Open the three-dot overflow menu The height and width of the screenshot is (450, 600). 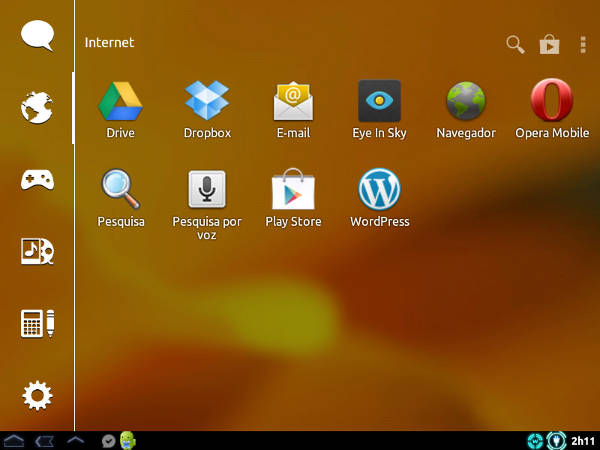tap(583, 45)
